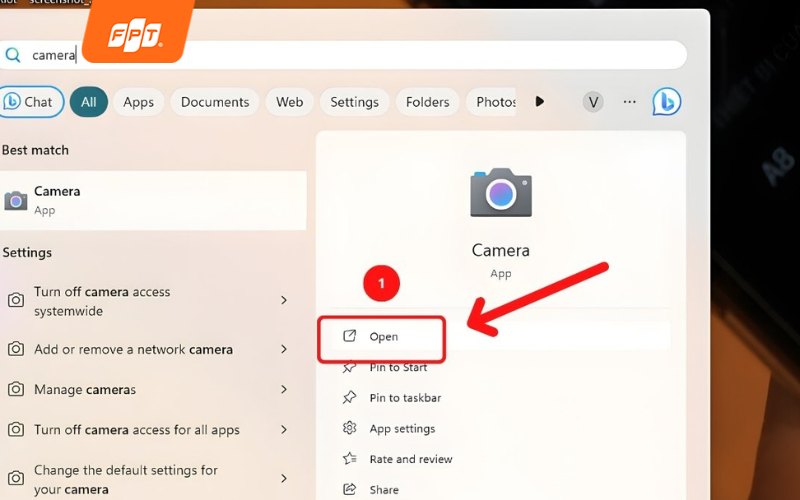Pin Camera to Start
The image size is (800, 500).
397,367
